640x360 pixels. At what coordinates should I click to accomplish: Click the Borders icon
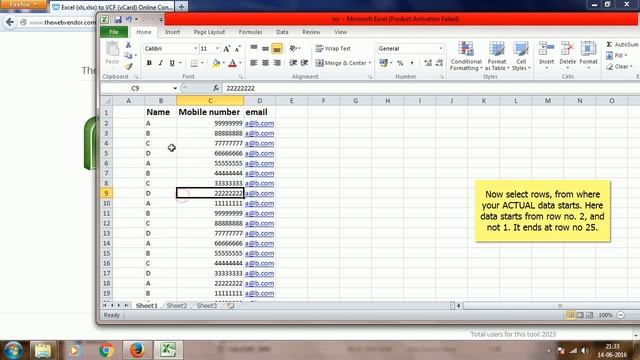click(194, 63)
